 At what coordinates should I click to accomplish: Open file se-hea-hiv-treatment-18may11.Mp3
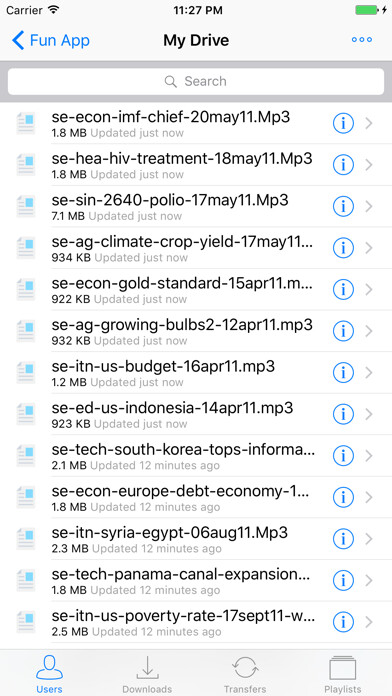click(182, 158)
